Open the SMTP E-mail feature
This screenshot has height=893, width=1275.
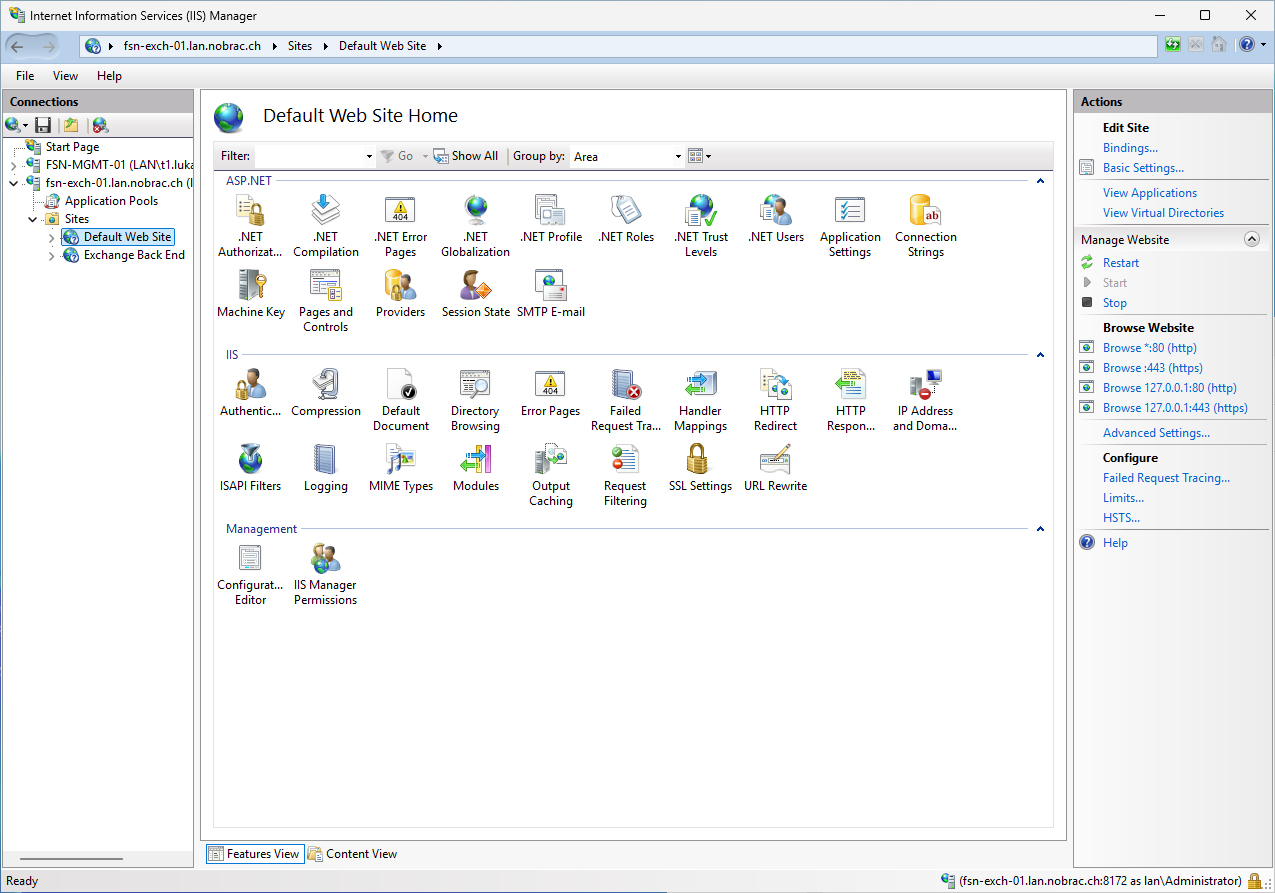(551, 294)
